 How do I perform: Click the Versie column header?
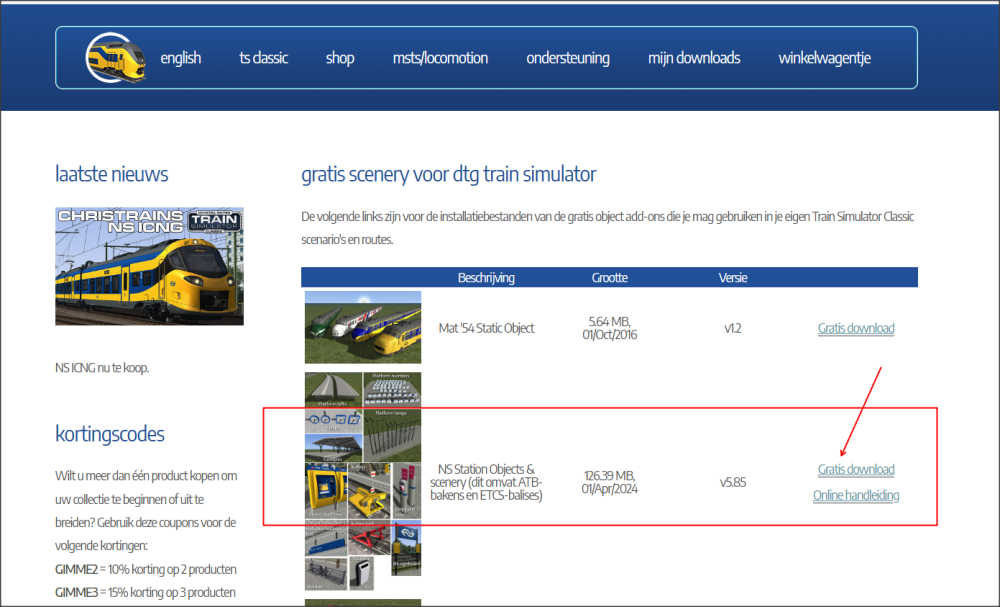click(x=732, y=277)
